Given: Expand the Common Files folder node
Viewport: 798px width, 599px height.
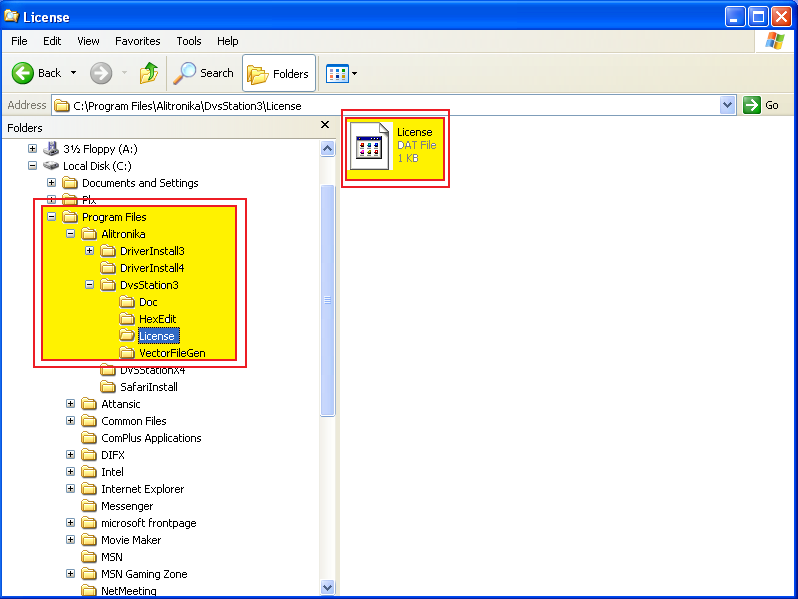Looking at the screenshot, I should 71,420.
